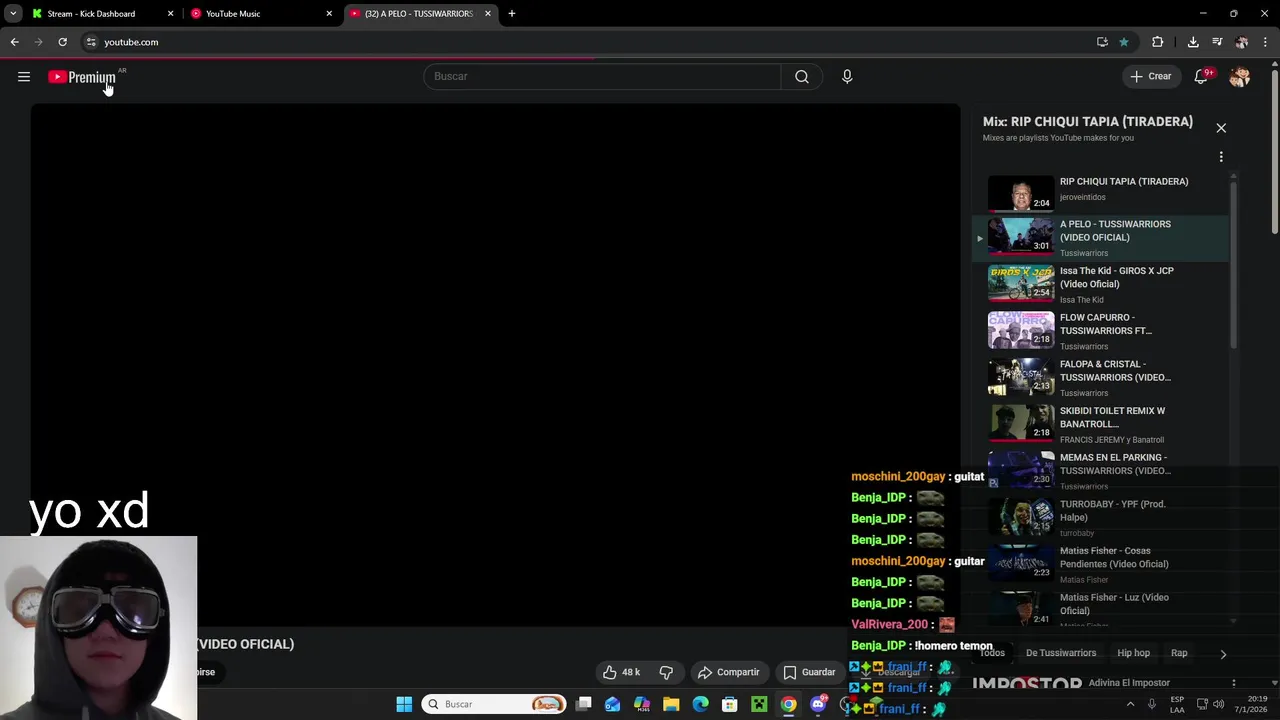Dislike the video thumbs-down button
Image resolution: width=1280 pixels, height=720 pixels.
pyautogui.click(x=666, y=672)
